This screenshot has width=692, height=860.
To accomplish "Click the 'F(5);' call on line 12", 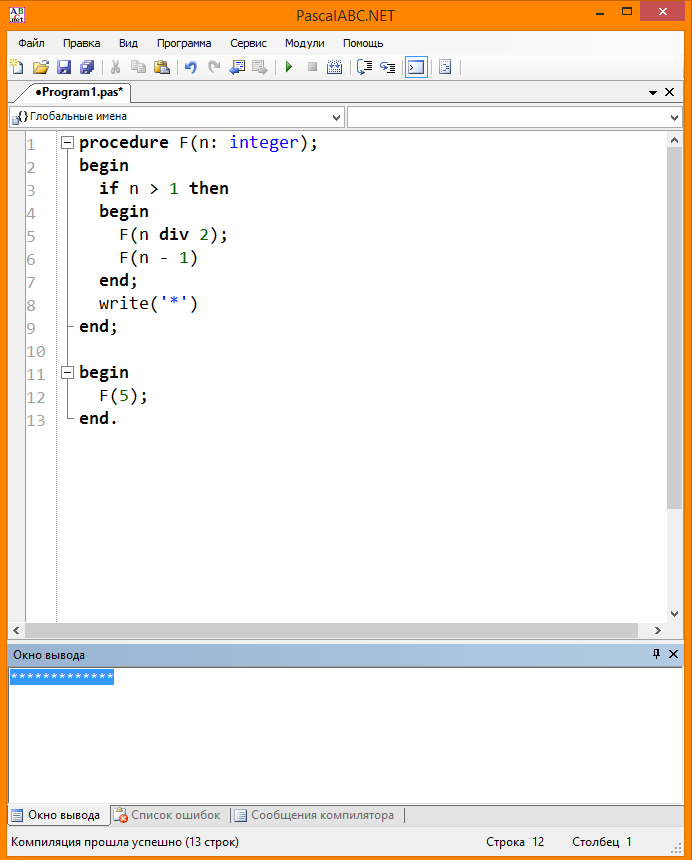I will click(x=123, y=396).
